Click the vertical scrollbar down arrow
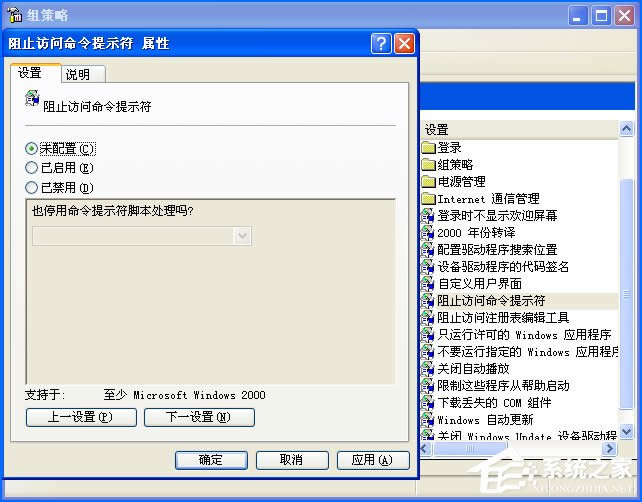 (626, 432)
